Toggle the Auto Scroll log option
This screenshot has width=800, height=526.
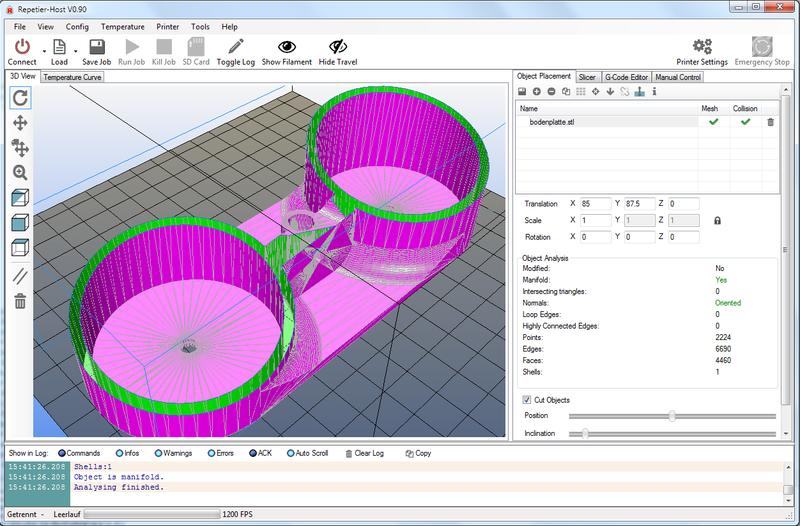(291, 453)
